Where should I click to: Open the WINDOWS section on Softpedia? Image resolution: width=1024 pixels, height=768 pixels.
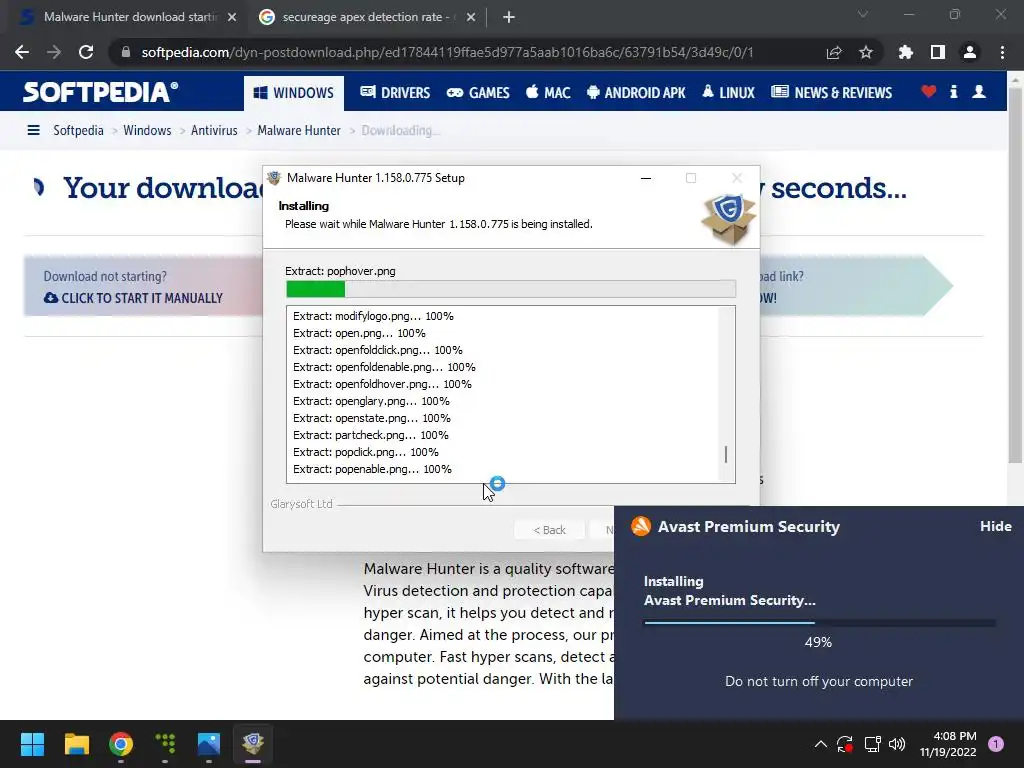point(294,93)
